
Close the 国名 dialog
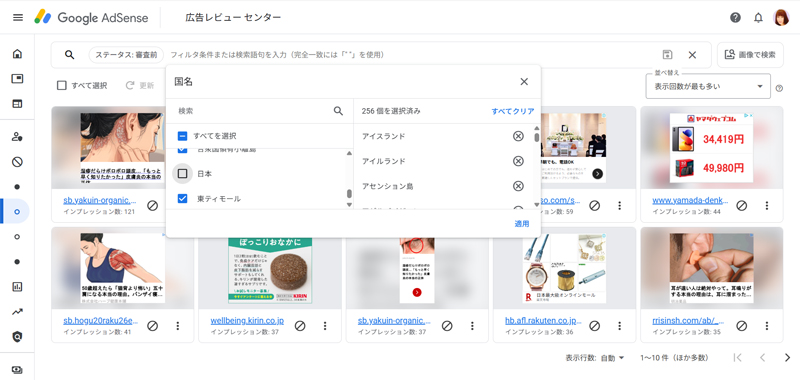(x=524, y=82)
